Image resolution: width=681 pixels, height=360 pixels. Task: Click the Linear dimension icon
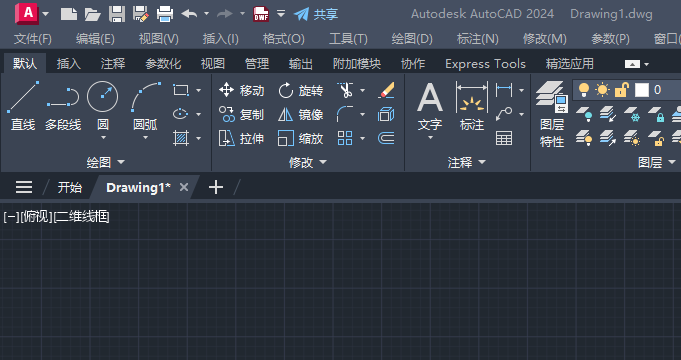(x=504, y=90)
